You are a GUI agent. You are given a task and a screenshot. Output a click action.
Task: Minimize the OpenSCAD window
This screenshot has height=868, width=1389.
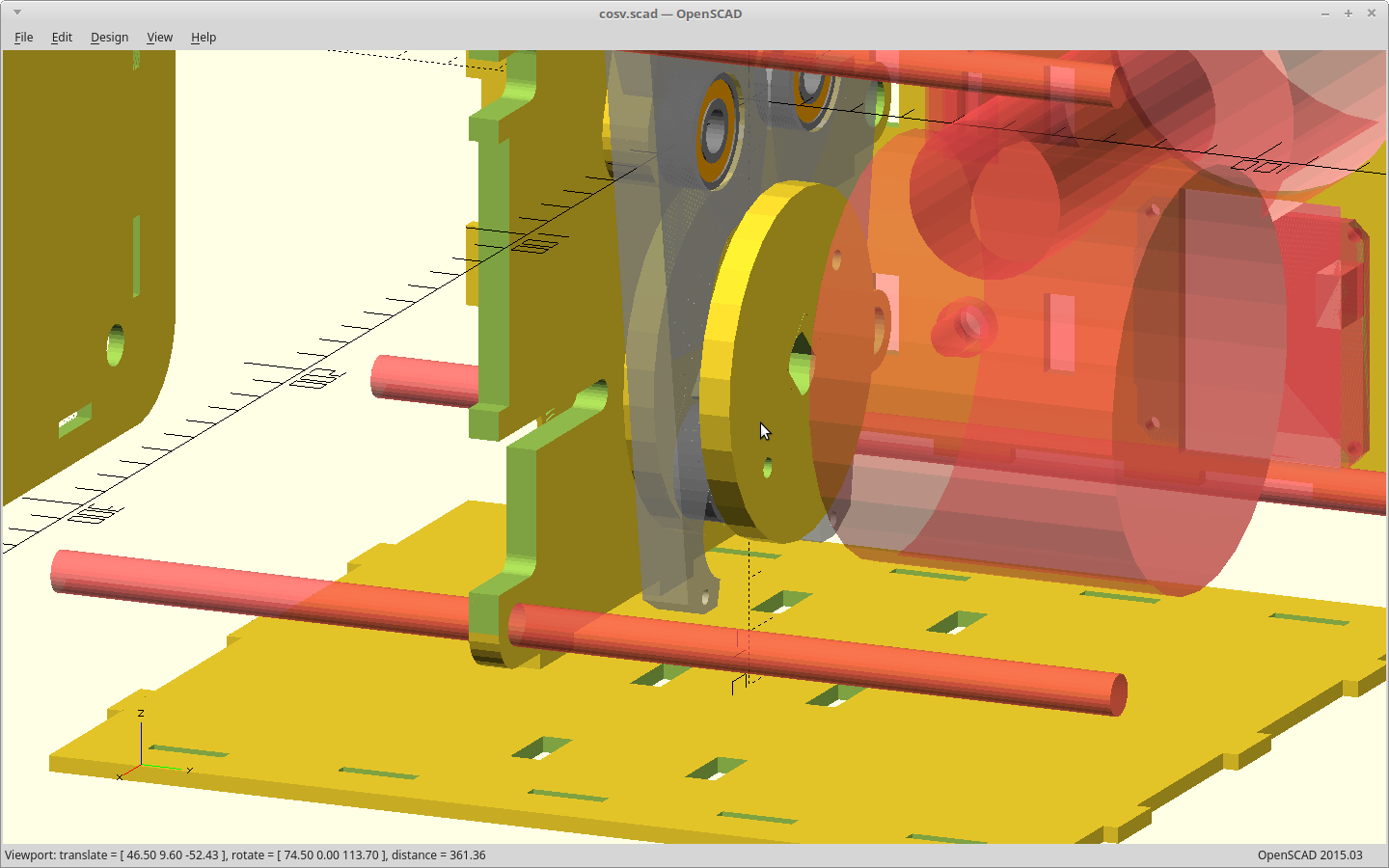[x=1324, y=14]
